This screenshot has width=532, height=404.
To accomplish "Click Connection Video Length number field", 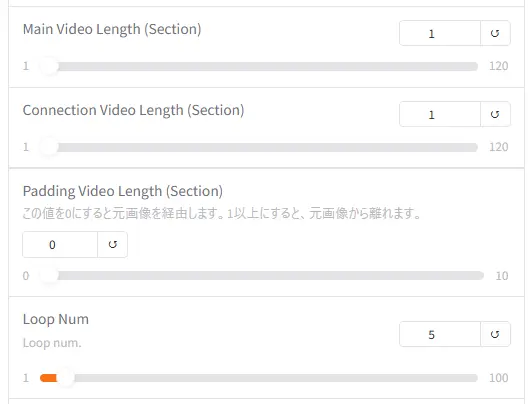I will click(440, 114).
